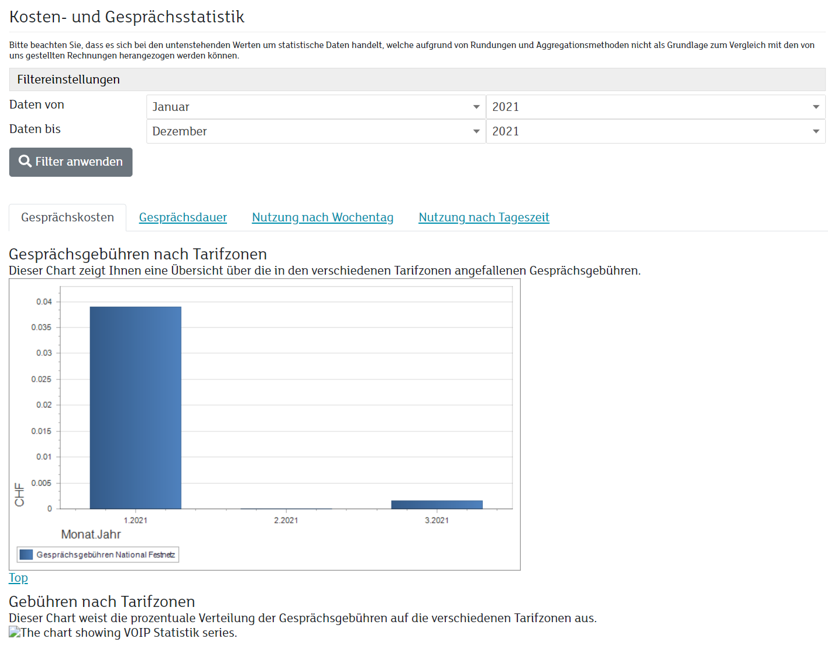
Task: Click the blue legend color square
Action: tap(26, 554)
